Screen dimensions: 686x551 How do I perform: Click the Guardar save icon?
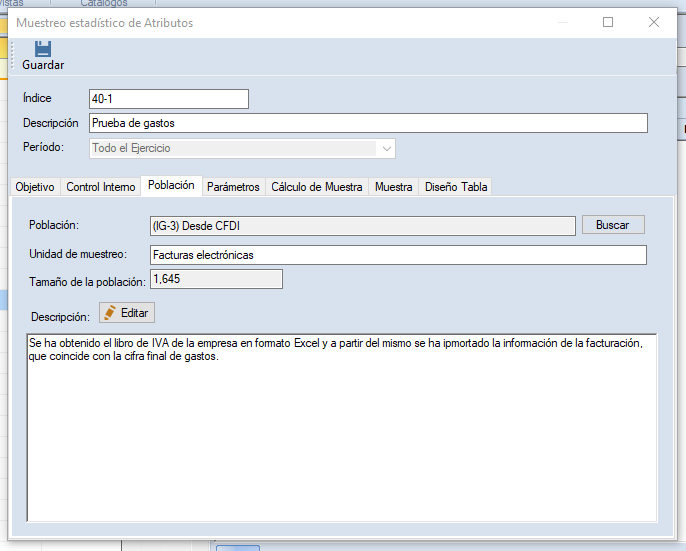click(x=43, y=49)
